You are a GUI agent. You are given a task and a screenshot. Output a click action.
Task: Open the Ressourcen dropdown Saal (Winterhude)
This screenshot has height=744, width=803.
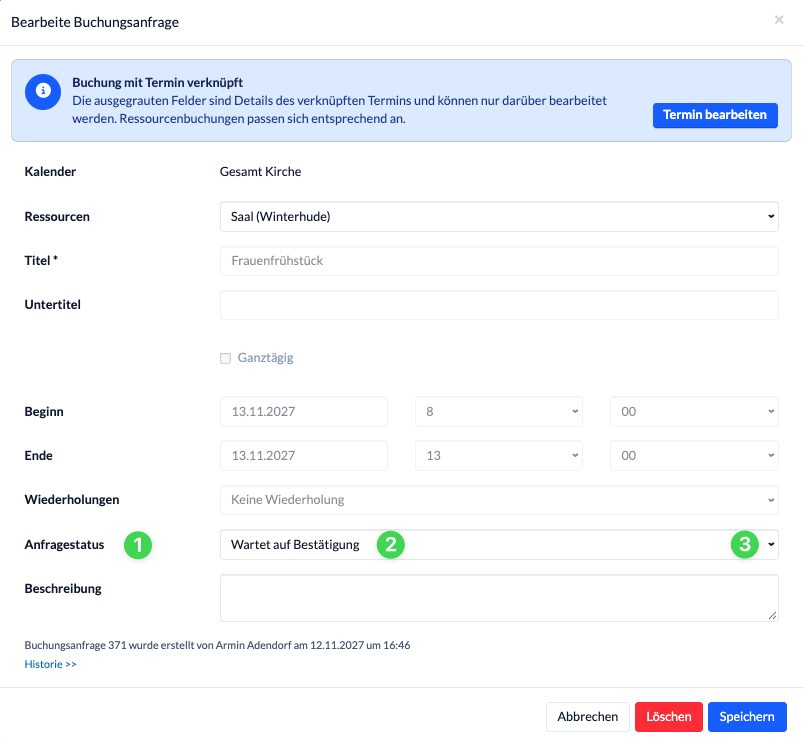coord(499,217)
